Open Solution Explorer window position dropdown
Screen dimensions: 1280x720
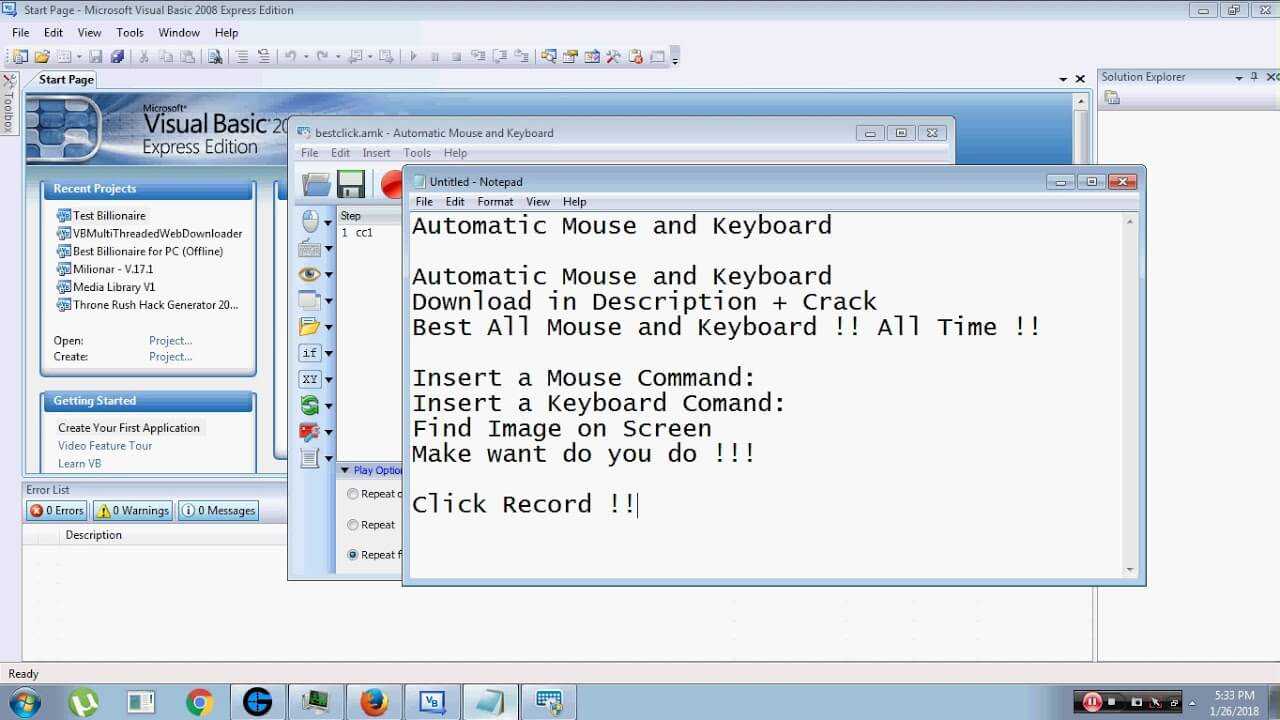[1239, 78]
